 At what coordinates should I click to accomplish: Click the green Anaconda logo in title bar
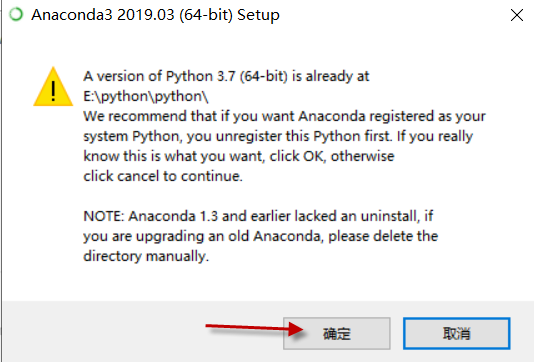pyautogui.click(x=16, y=15)
